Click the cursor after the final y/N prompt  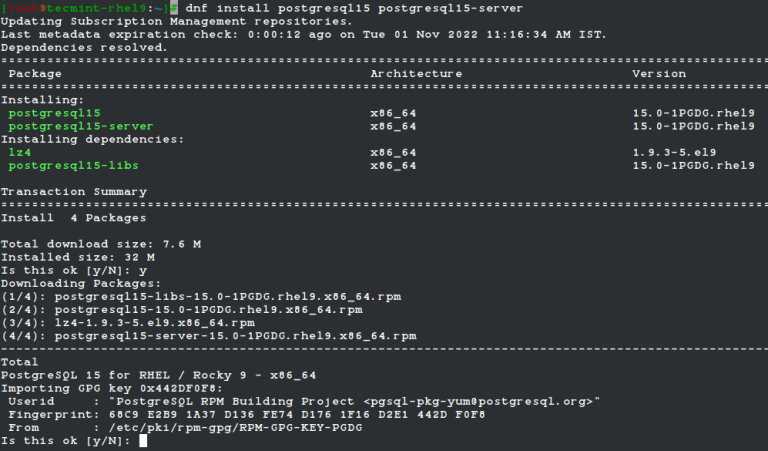click(x=143, y=439)
